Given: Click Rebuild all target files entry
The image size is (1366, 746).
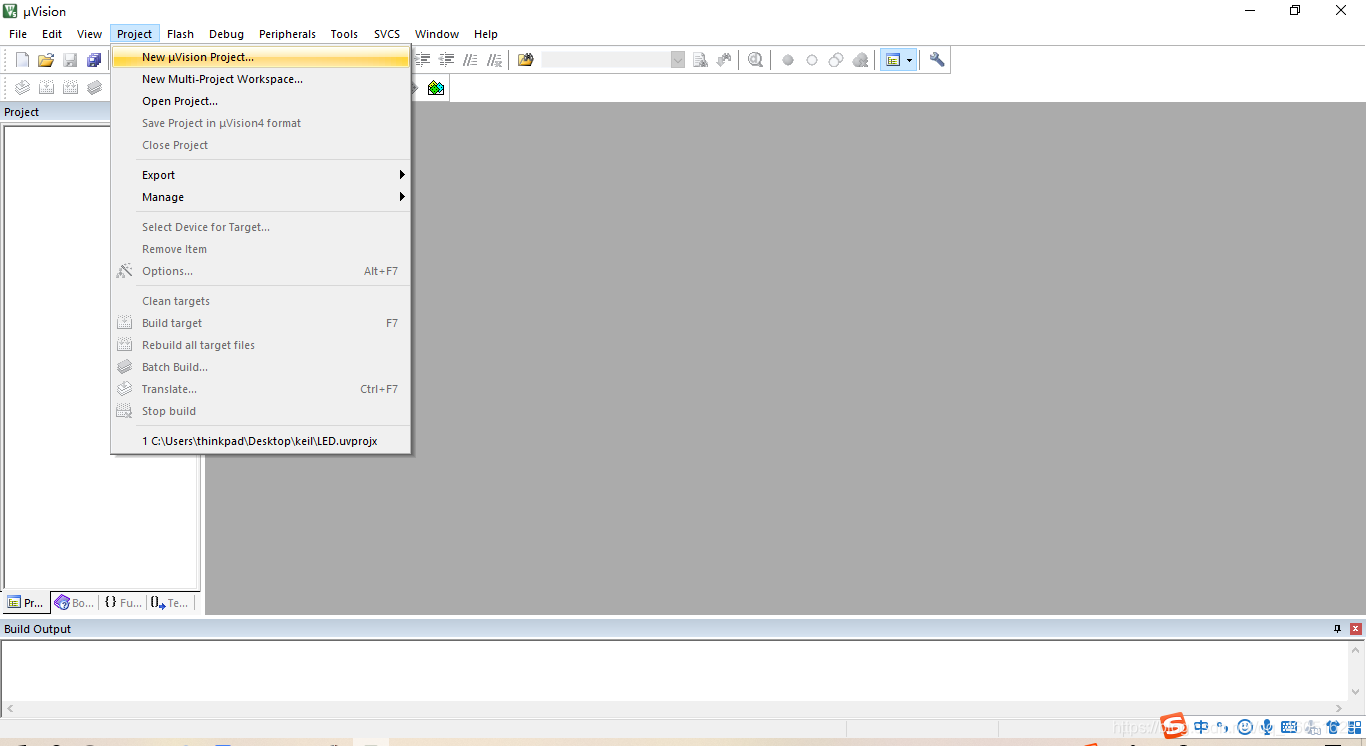Looking at the screenshot, I should [261, 345].
